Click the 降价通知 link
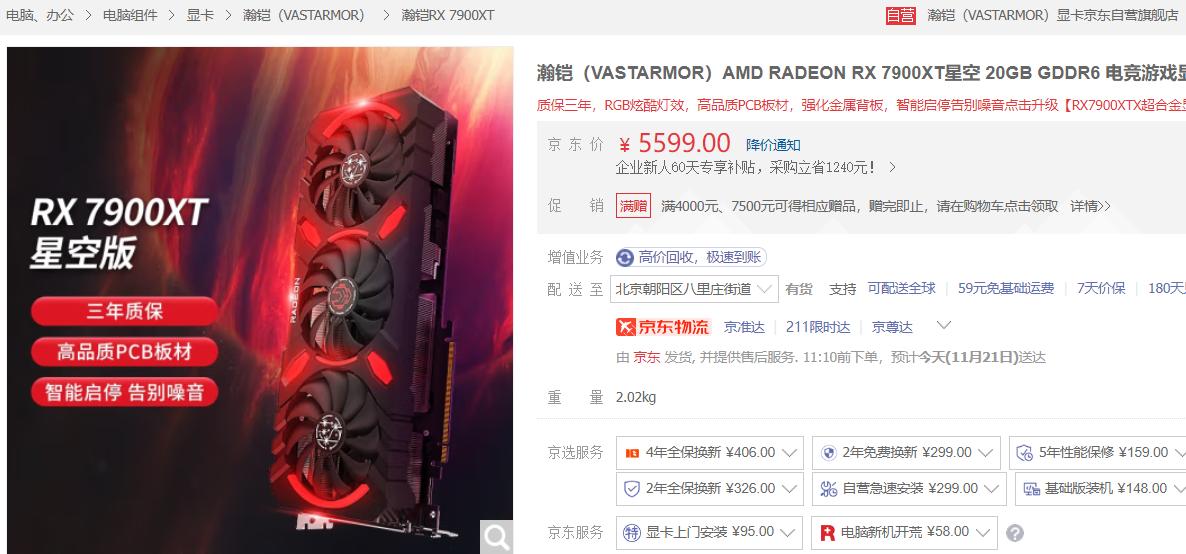 pos(773,145)
